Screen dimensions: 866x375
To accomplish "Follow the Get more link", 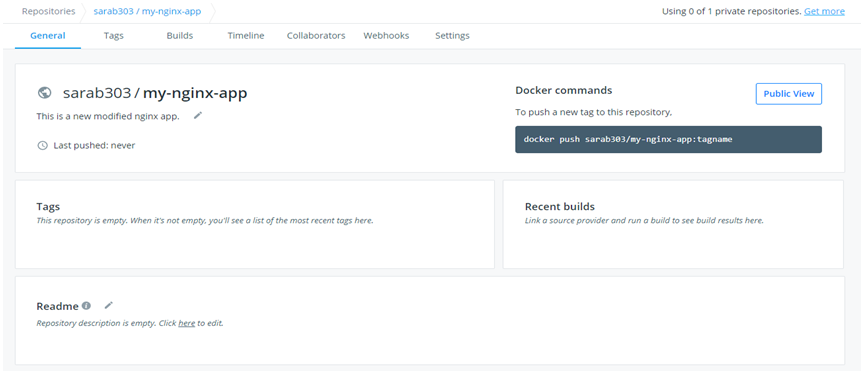I will (824, 11).
